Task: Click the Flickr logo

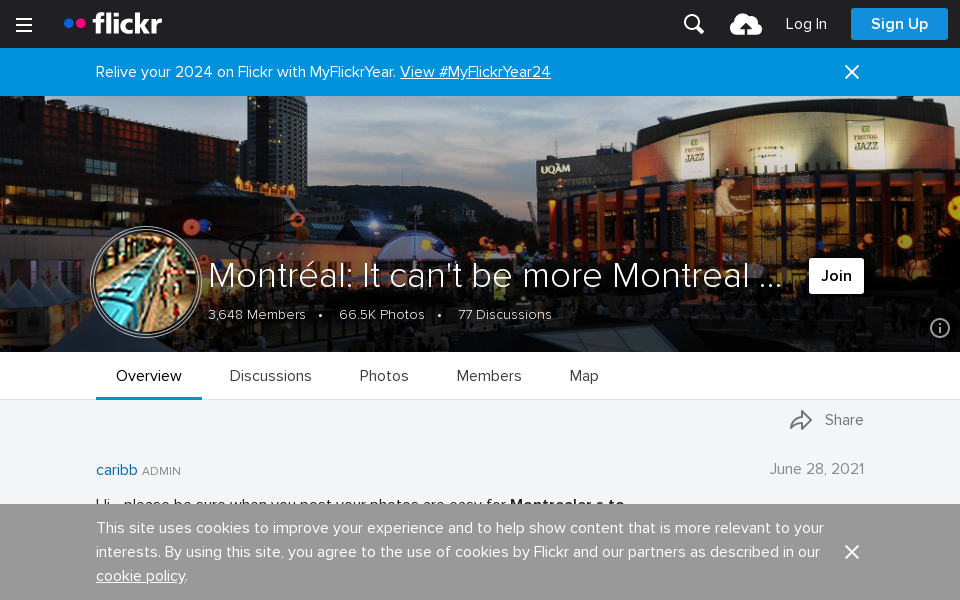Action: pos(112,23)
